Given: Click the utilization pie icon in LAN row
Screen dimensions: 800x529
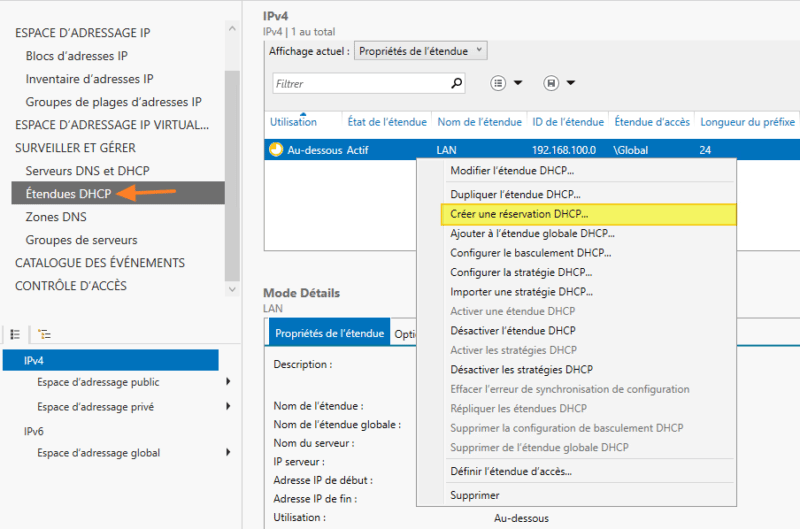Looking at the screenshot, I should (276, 149).
